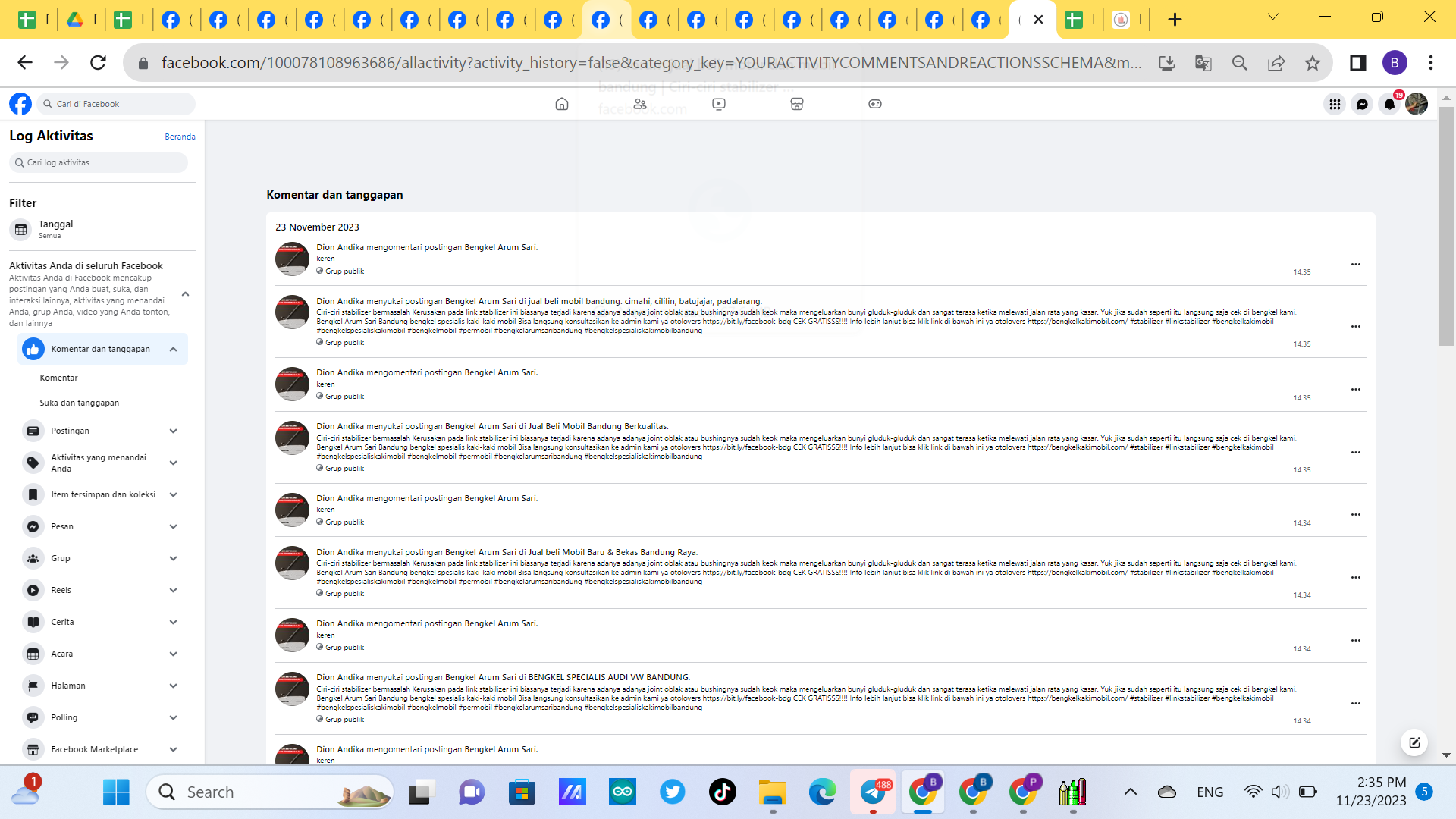
Task: Open File Explorer from the taskbar
Action: (773, 792)
